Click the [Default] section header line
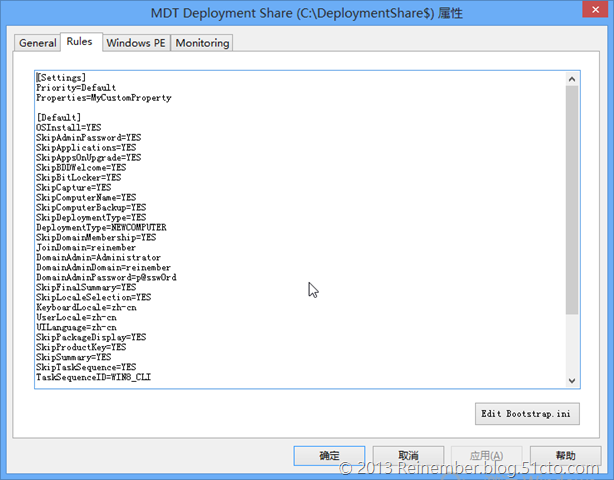Viewport: 614px width, 480px height. coord(59,117)
